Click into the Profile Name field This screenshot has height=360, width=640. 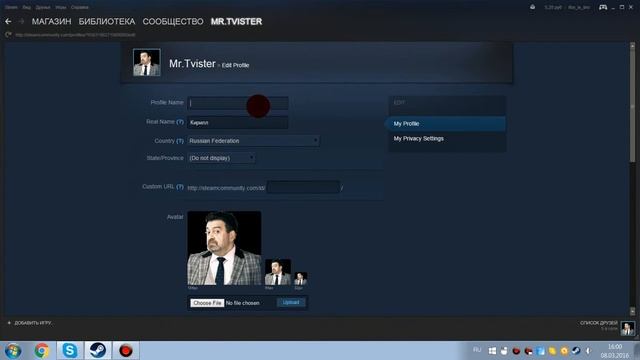point(238,103)
